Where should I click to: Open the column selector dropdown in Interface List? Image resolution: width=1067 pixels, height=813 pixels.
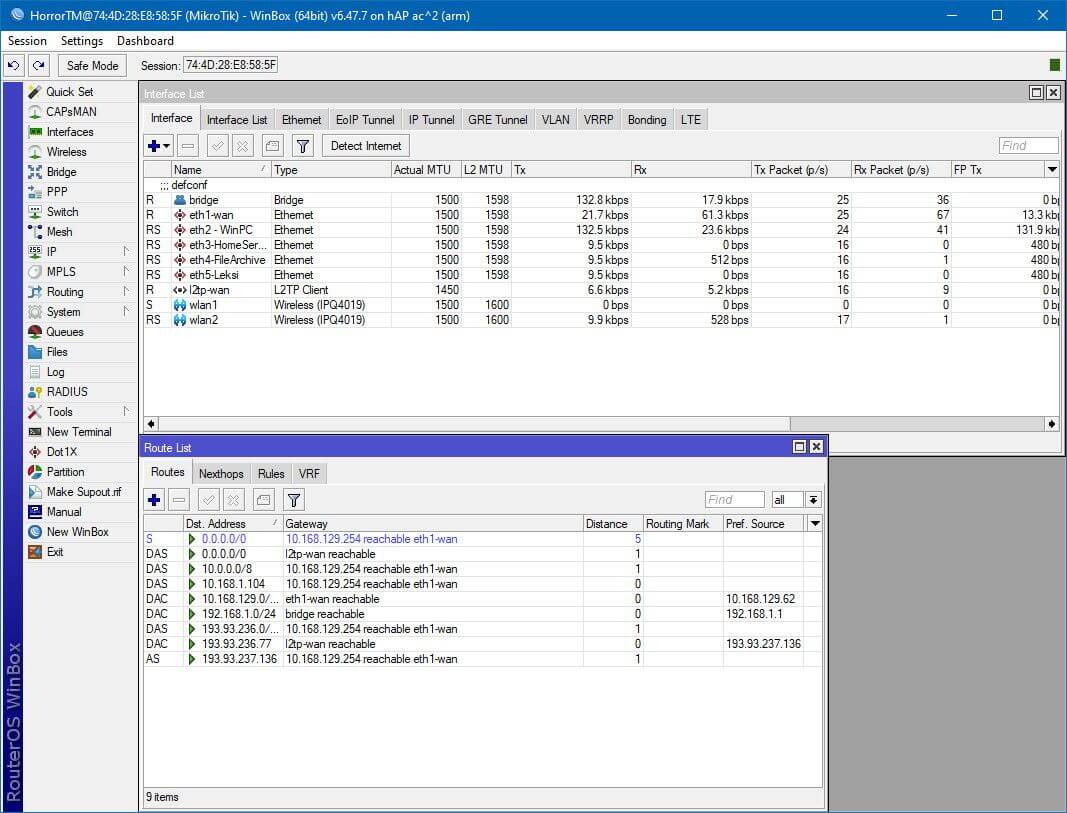click(x=1052, y=169)
